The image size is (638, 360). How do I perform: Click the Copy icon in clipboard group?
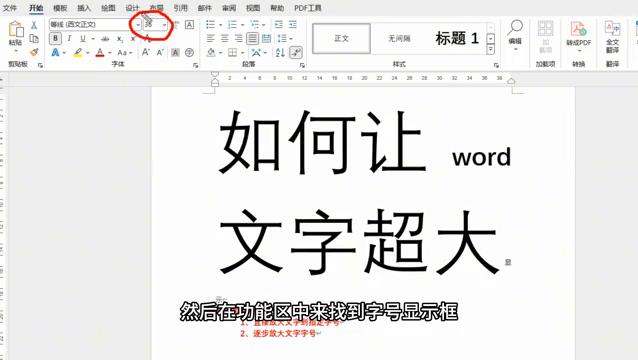point(34,39)
